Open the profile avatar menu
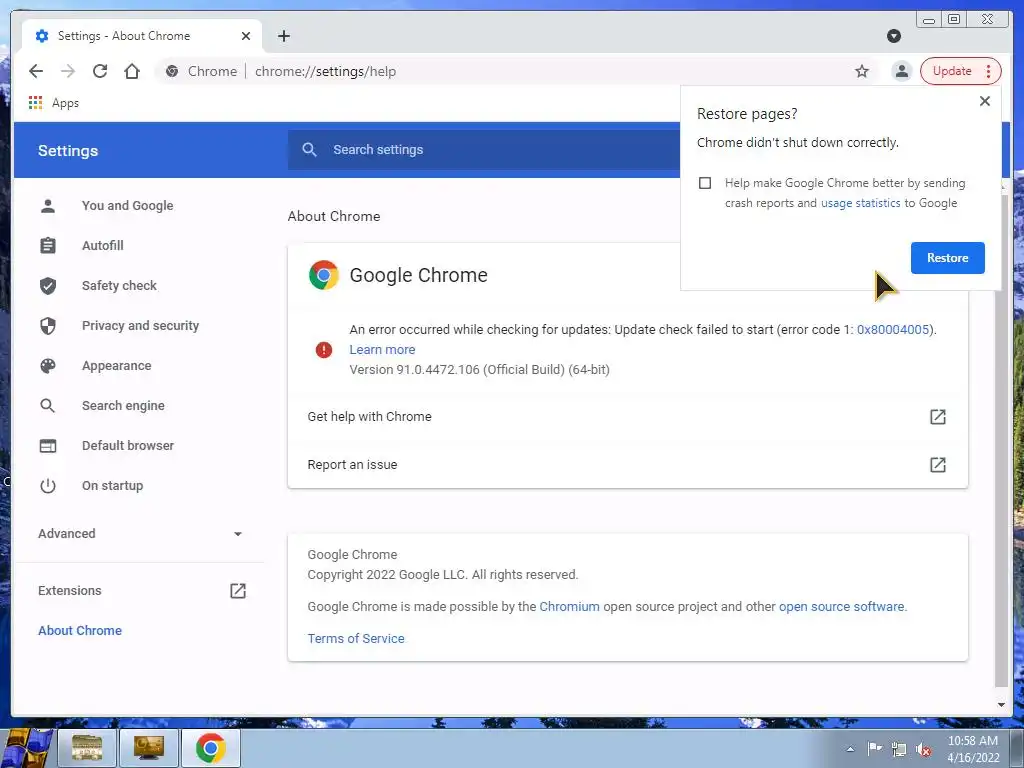This screenshot has height=768, width=1024. pos(902,71)
